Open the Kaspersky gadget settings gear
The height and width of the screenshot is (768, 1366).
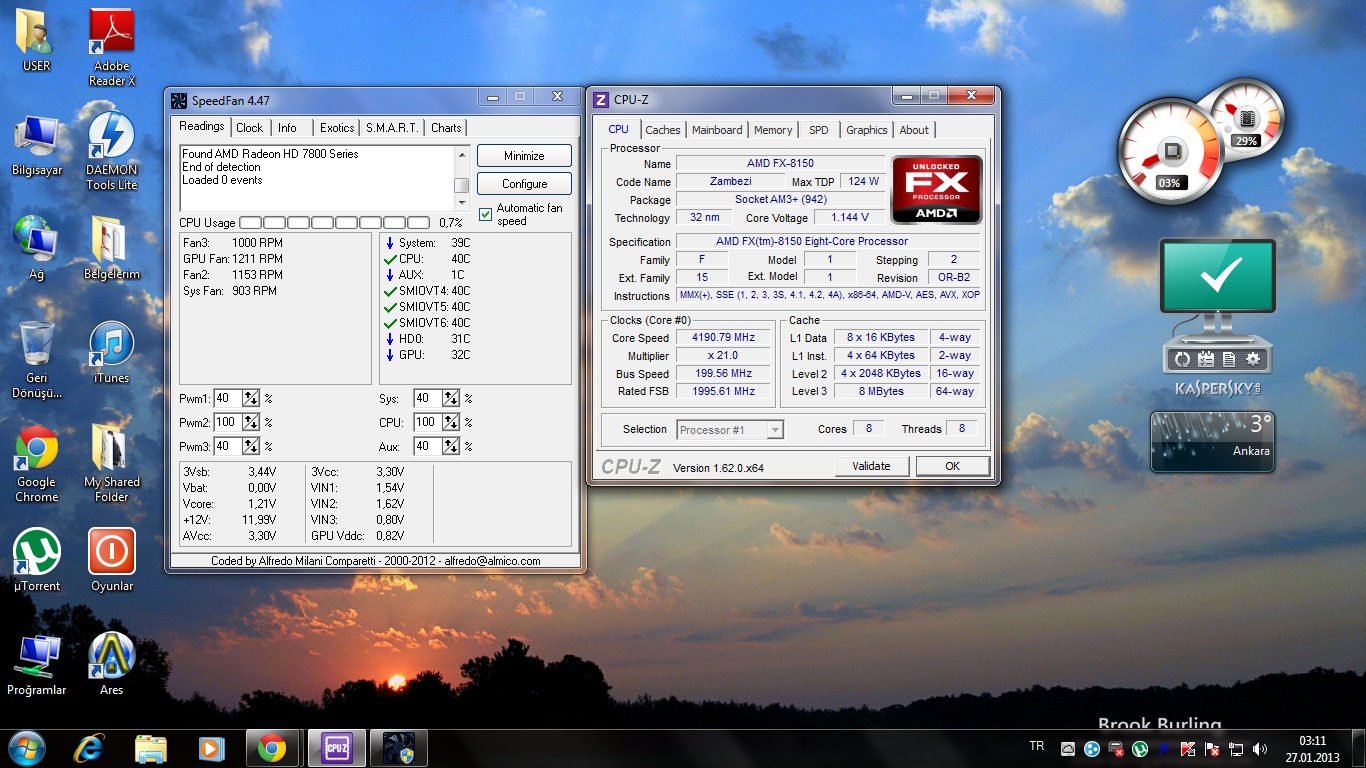coord(1253,359)
